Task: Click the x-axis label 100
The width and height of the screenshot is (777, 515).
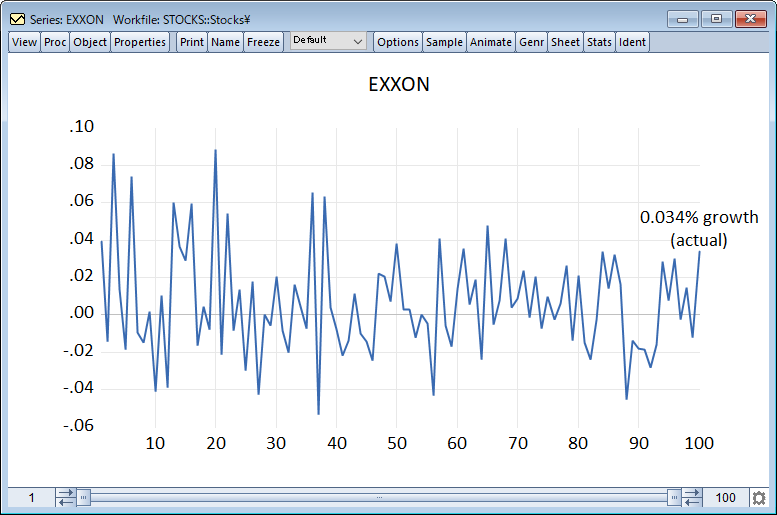Action: click(x=699, y=443)
